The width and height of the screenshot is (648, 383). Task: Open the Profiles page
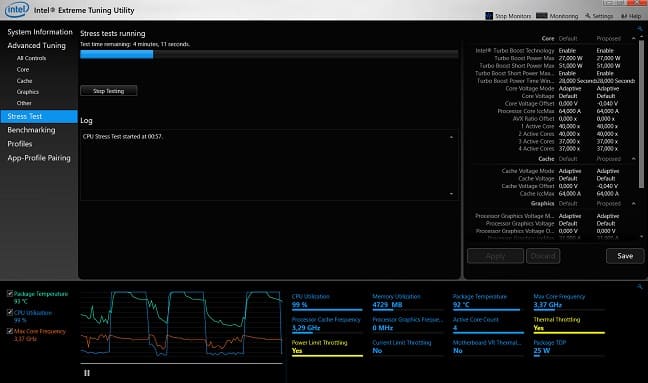pyautogui.click(x=19, y=144)
